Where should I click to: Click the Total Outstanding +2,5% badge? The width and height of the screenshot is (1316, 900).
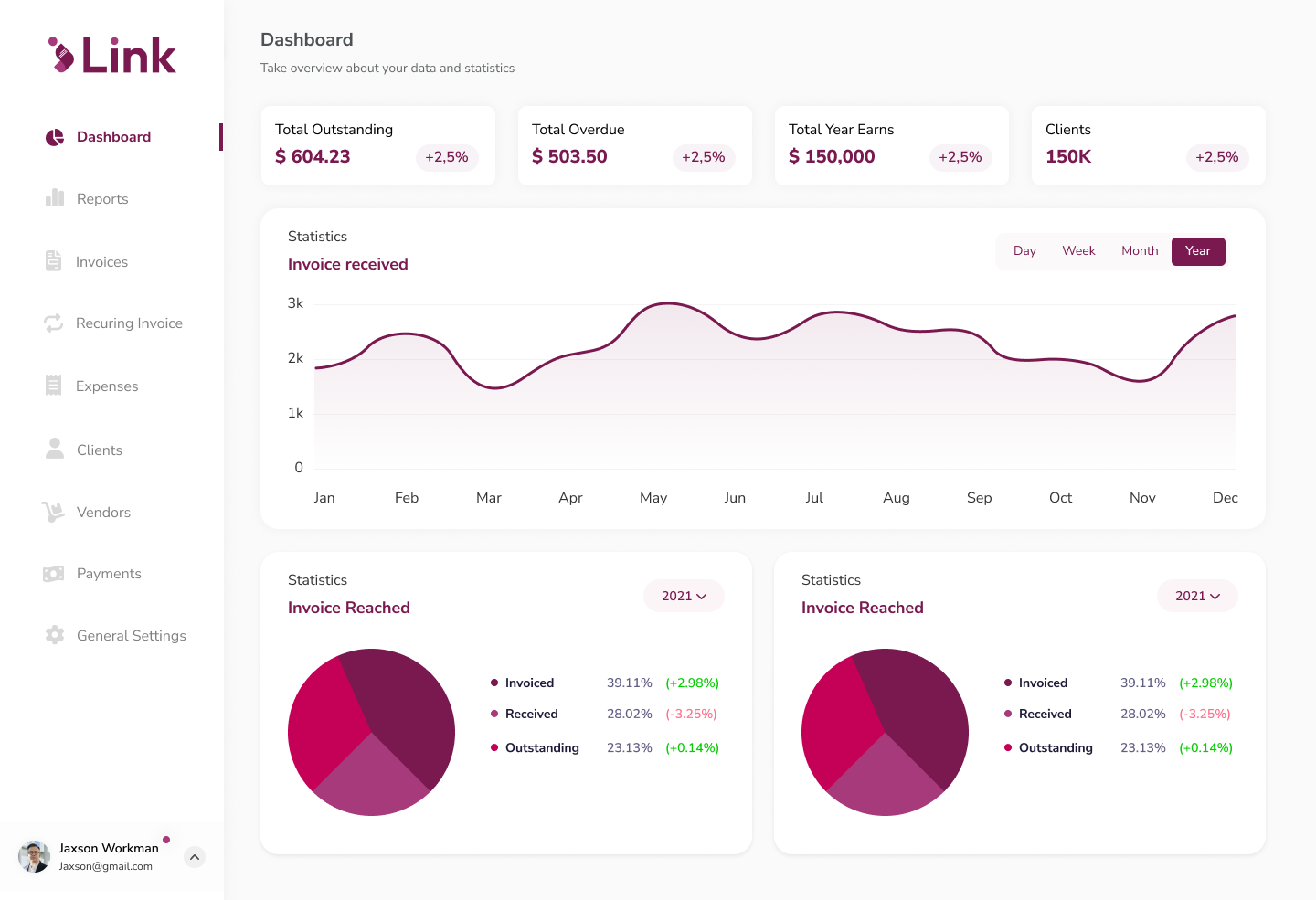[x=447, y=157]
